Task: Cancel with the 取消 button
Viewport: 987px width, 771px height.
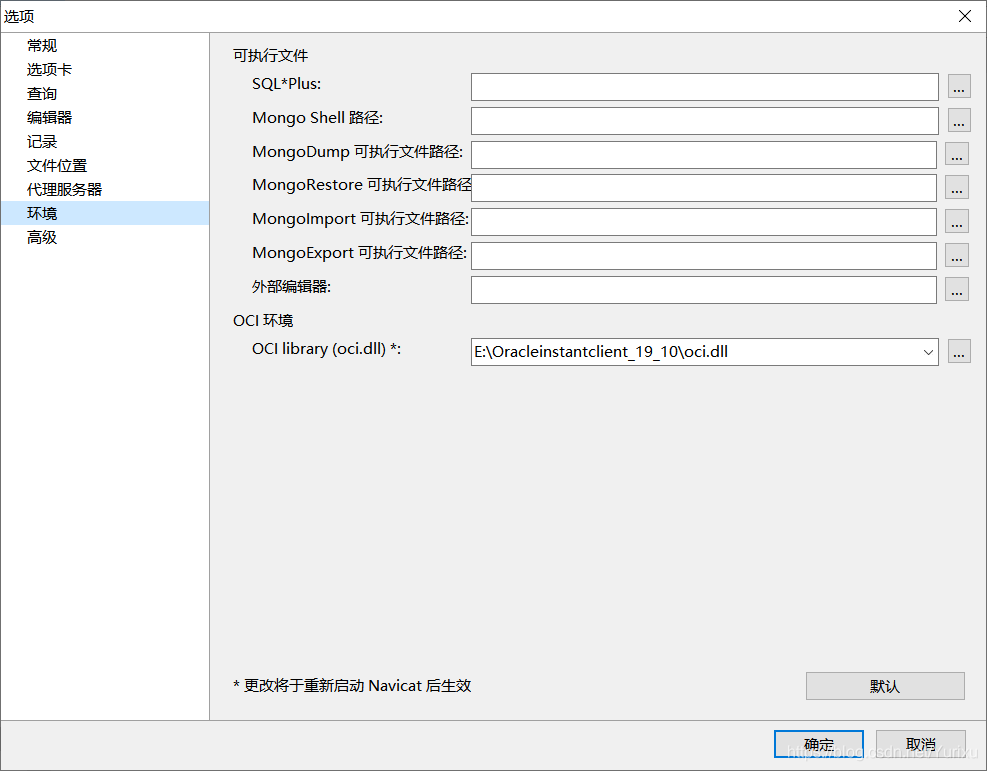Action: coord(921,744)
